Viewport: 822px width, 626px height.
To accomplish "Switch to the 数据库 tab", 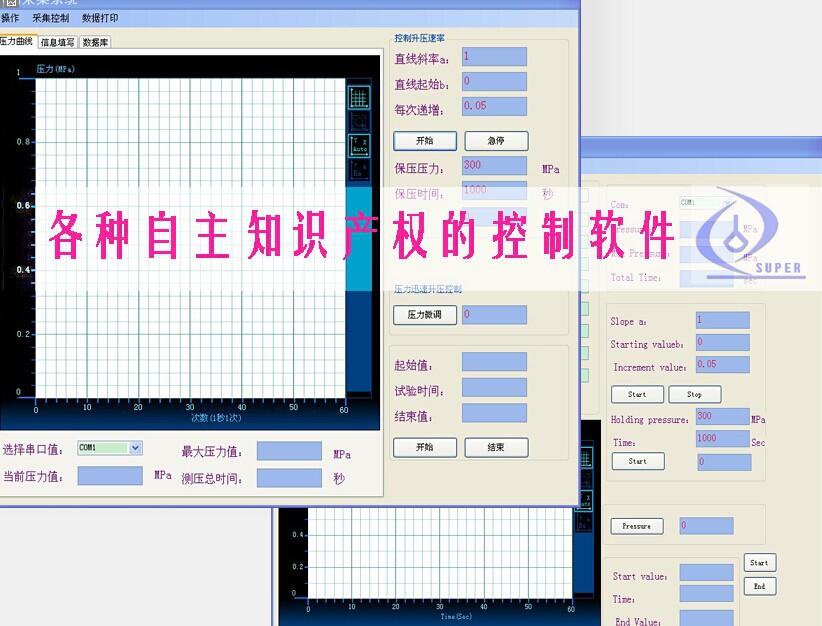I will coord(96,42).
